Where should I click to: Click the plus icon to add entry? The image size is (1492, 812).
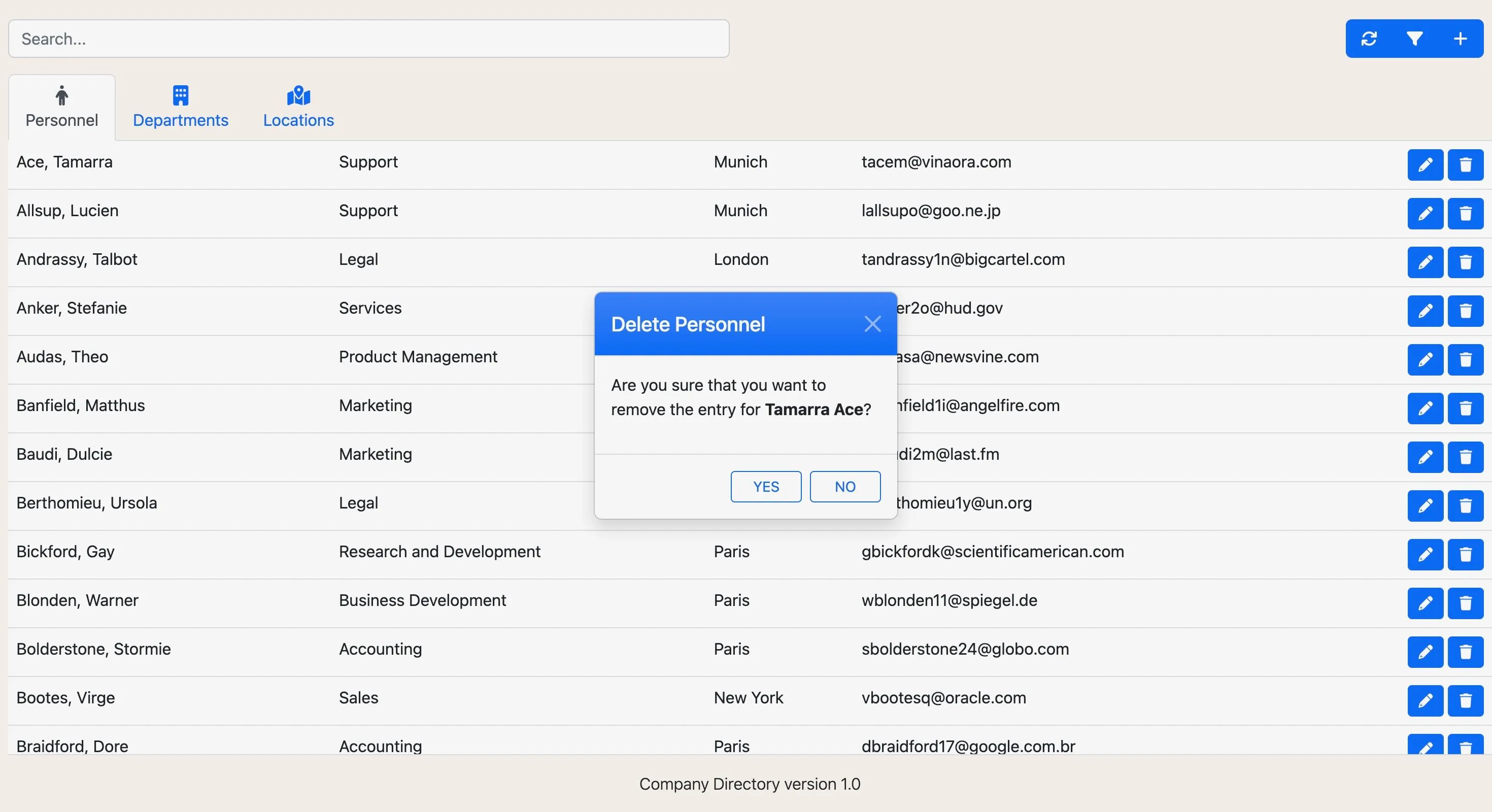coord(1460,39)
